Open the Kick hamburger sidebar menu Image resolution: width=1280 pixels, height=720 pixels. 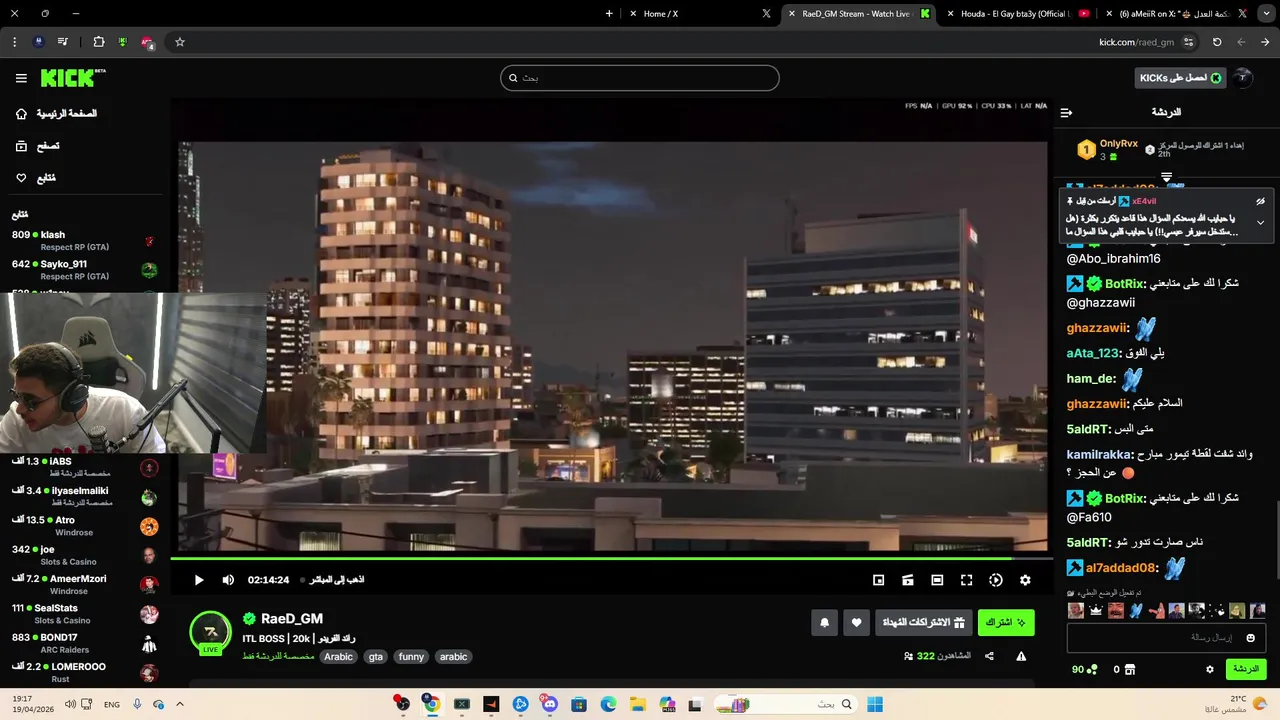[x=21, y=78]
